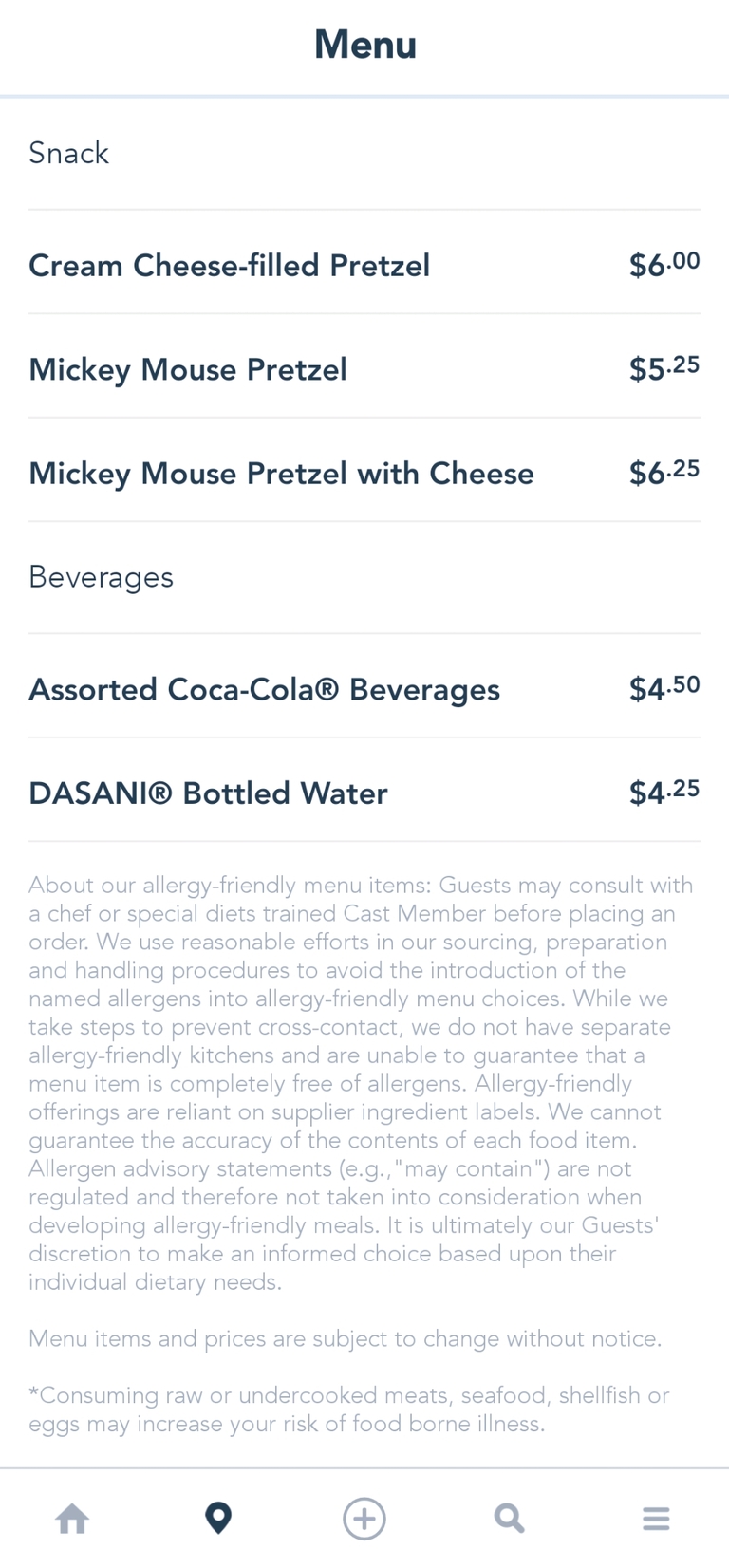The height and width of the screenshot is (1568, 729).
Task: Select the plain Mickey Mouse Pretzel item
Action: pos(188,369)
